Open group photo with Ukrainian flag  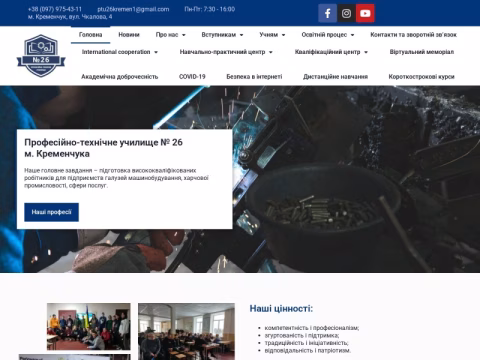coord(89,327)
